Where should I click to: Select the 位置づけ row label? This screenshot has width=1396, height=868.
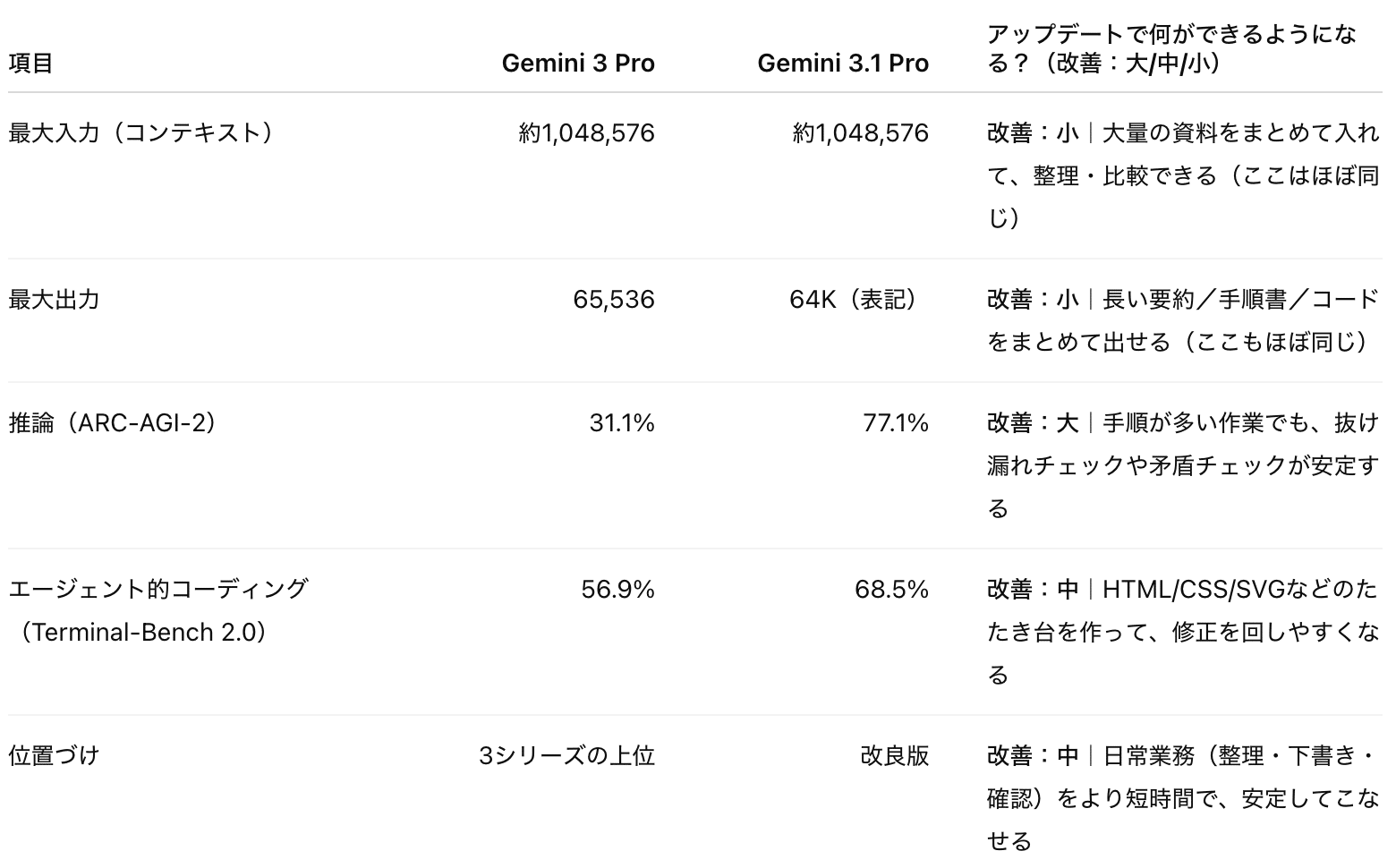click(x=54, y=756)
